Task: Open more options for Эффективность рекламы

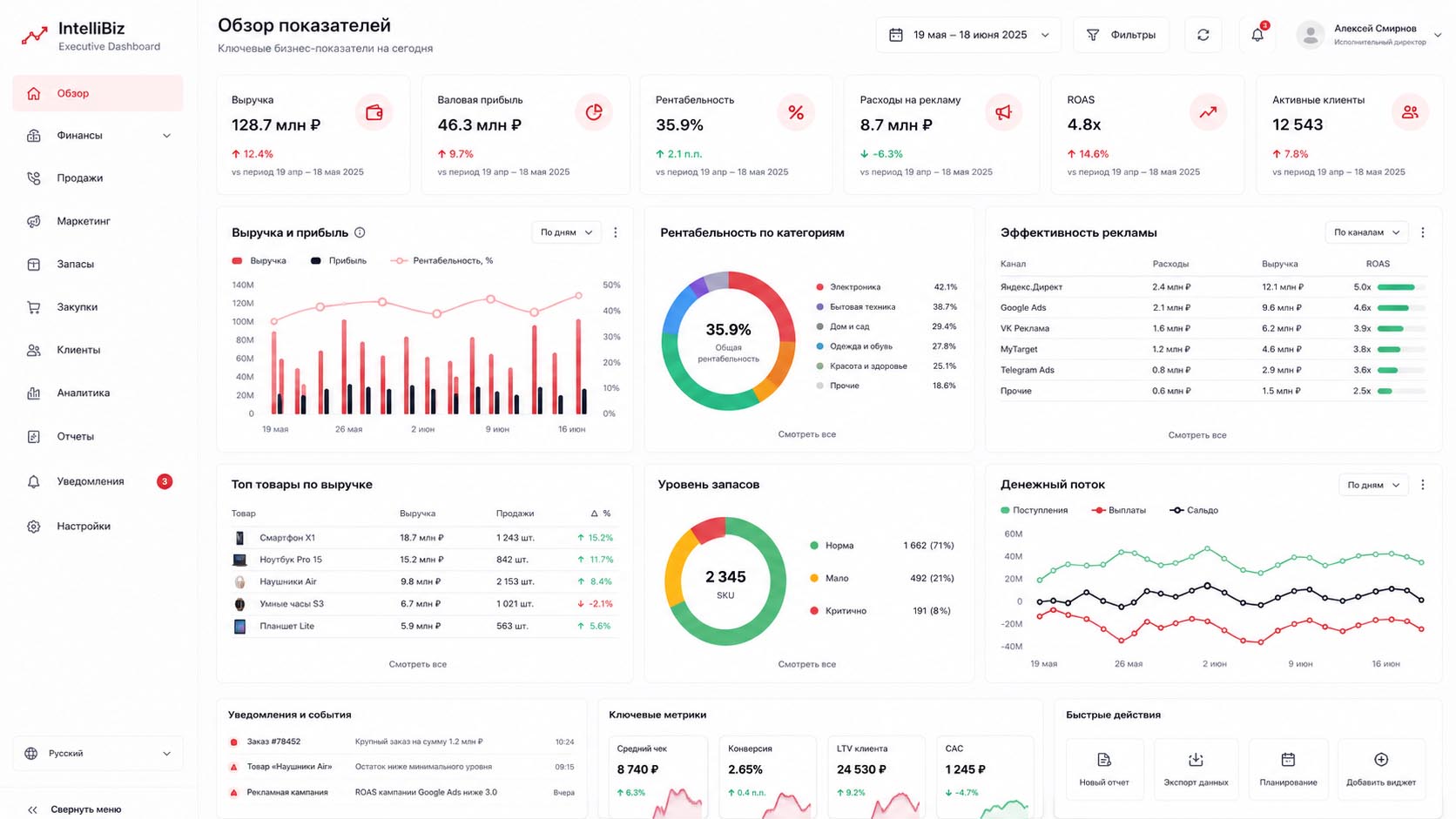Action: coord(1423,232)
